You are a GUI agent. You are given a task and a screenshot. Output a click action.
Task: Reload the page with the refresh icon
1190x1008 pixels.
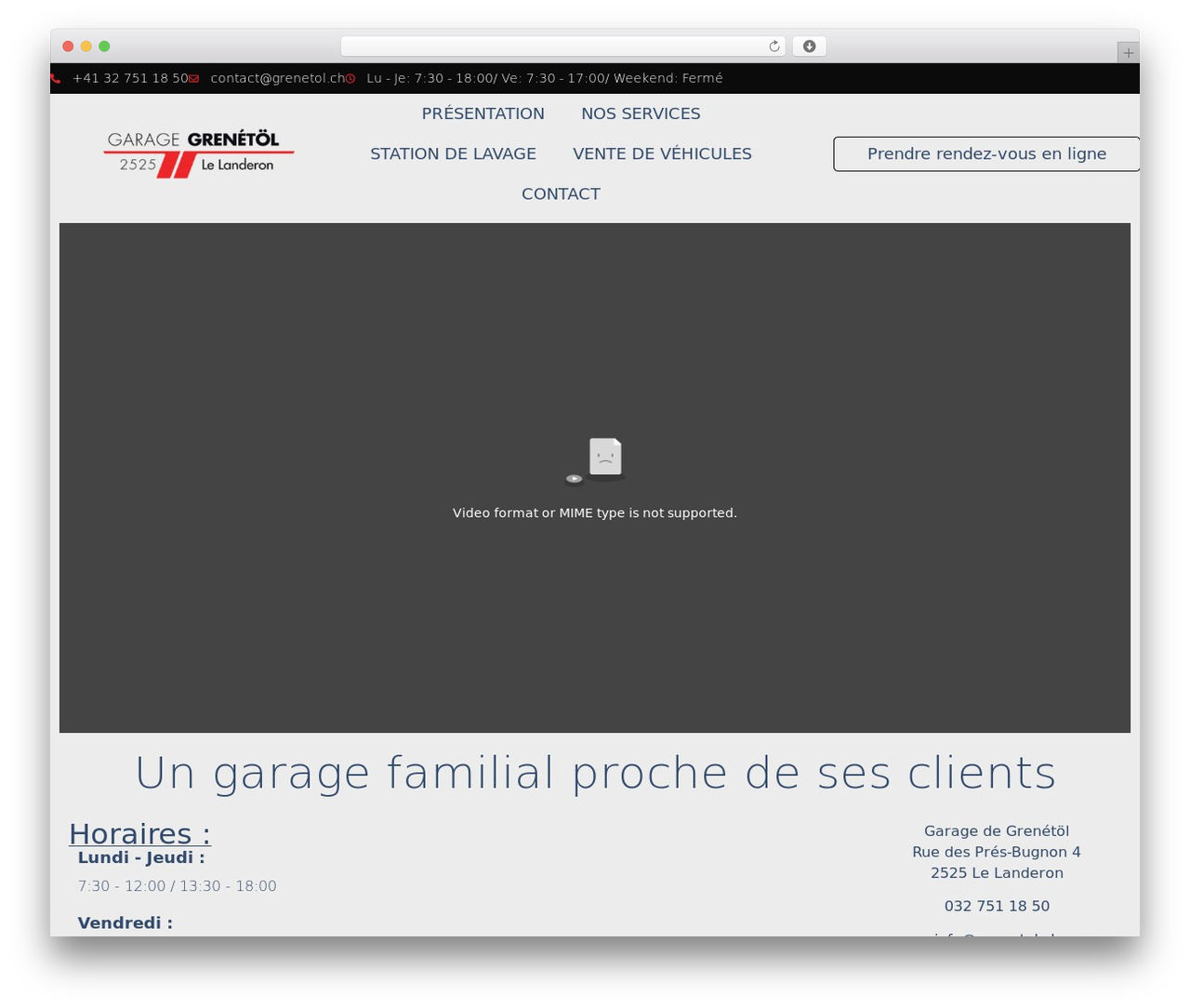[x=774, y=46]
